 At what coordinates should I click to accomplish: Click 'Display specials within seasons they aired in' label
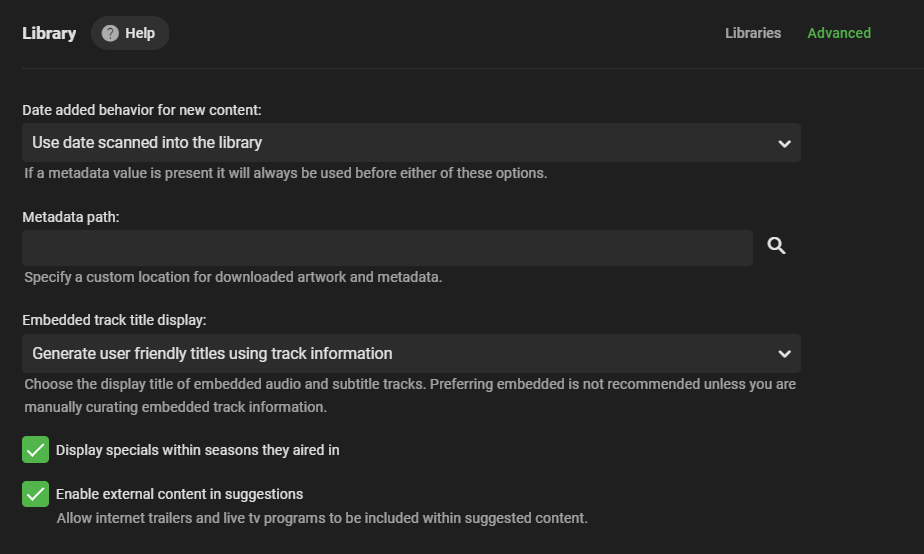[x=198, y=450]
